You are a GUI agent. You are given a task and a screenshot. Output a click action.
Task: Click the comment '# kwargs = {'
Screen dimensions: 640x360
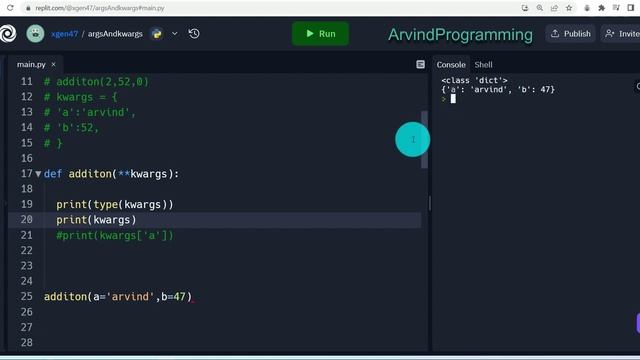pos(80,97)
